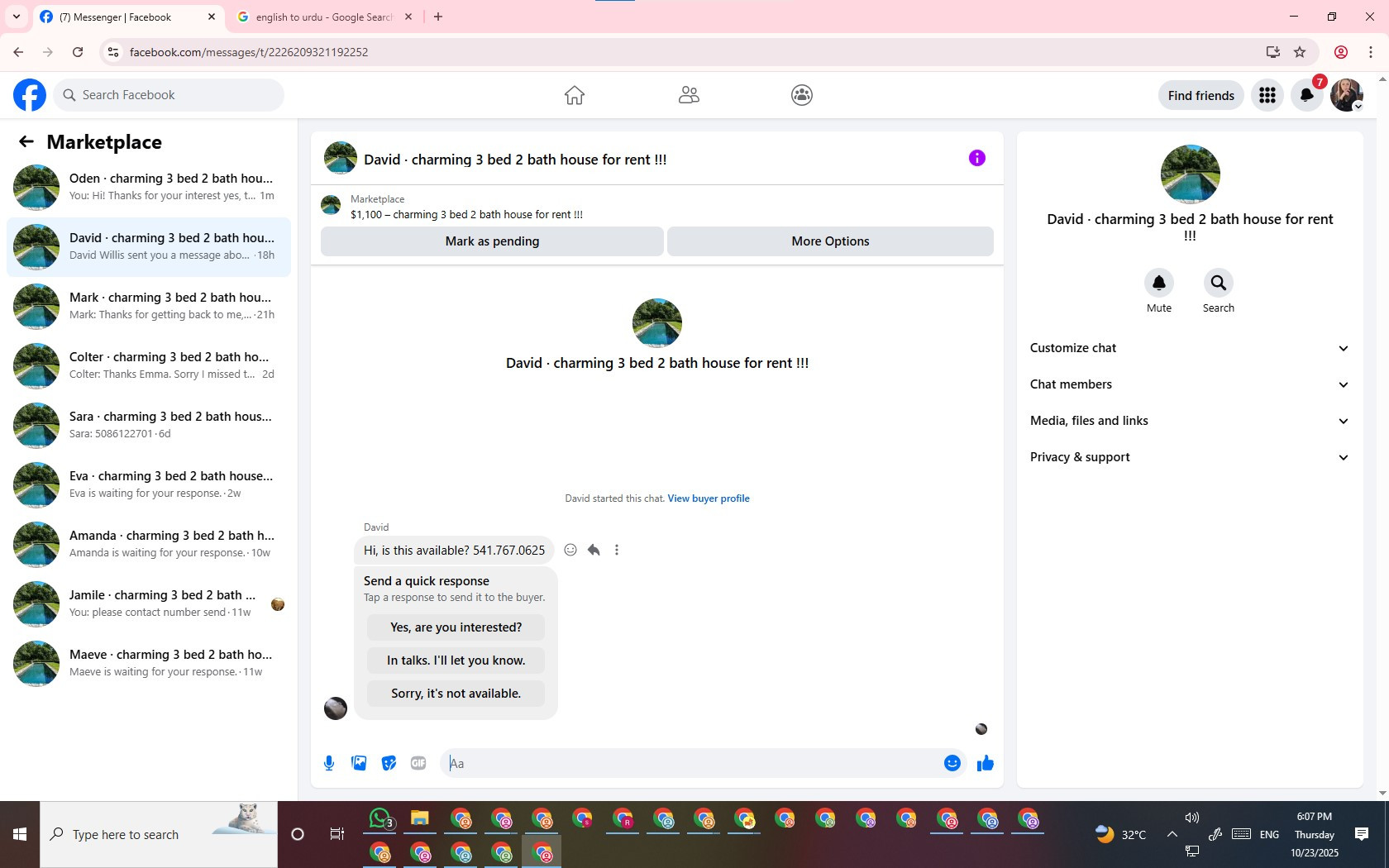This screenshot has width=1389, height=868.
Task: Open emoji picker in message box
Action: (x=952, y=763)
